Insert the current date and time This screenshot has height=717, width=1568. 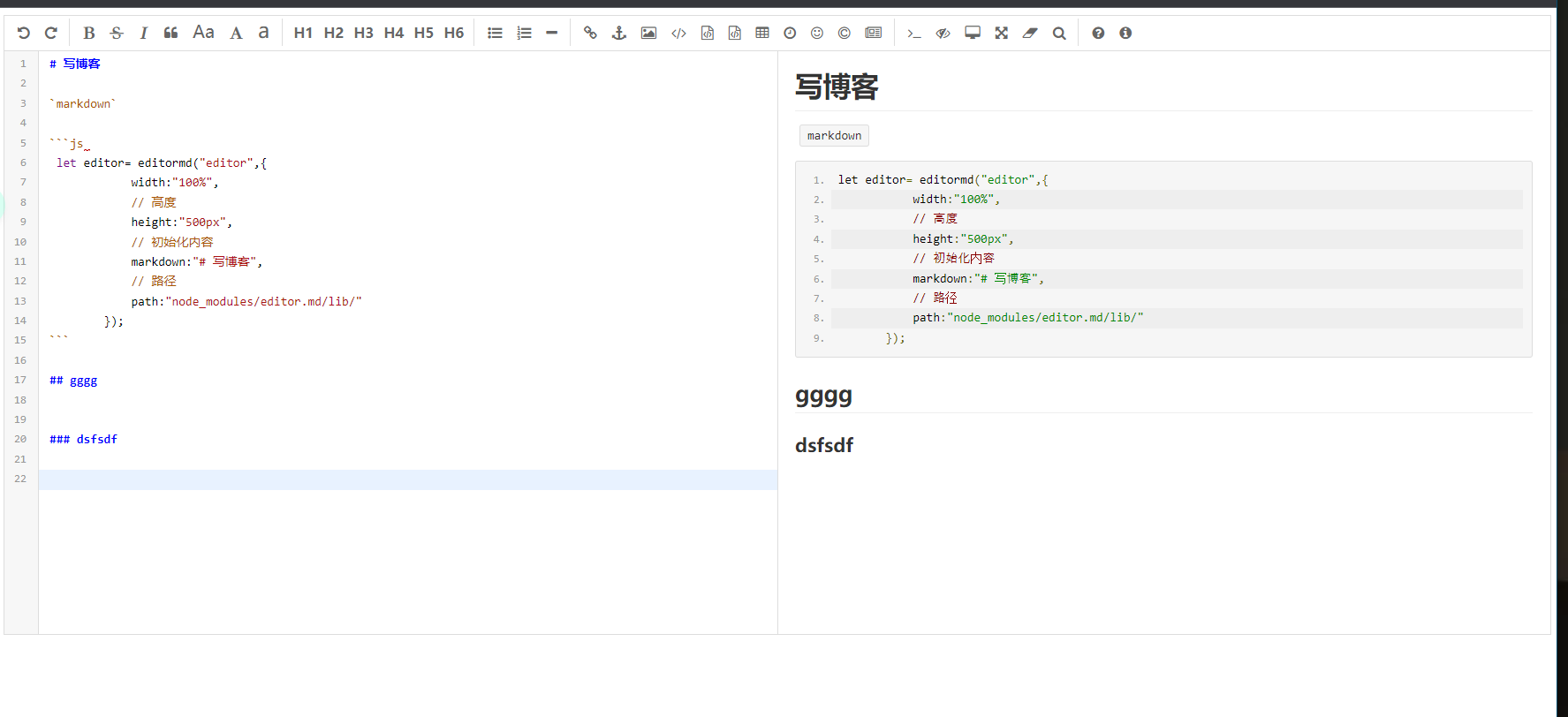click(790, 33)
